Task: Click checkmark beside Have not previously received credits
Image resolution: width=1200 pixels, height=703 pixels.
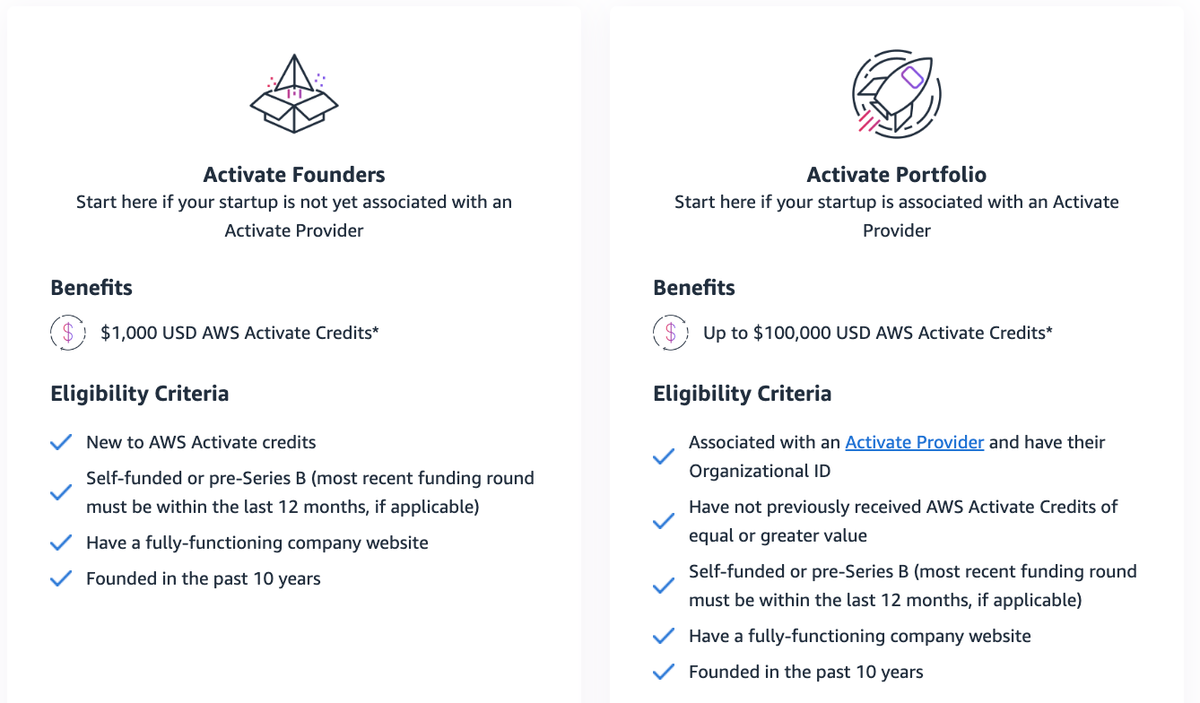Action: tap(663, 521)
